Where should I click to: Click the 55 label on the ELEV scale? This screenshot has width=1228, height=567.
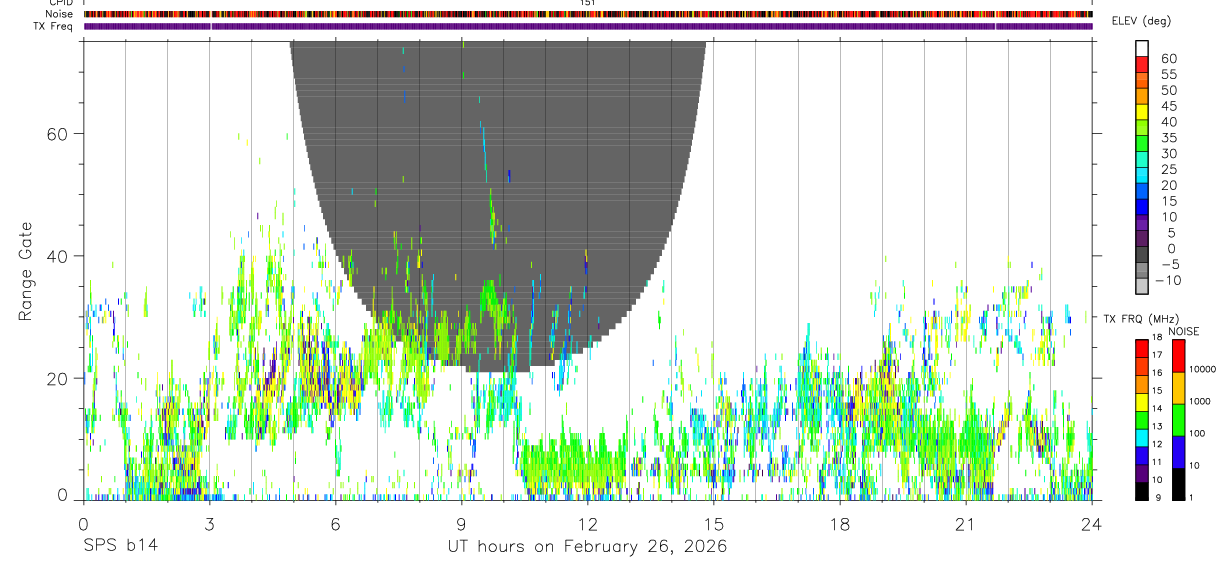[1169, 75]
